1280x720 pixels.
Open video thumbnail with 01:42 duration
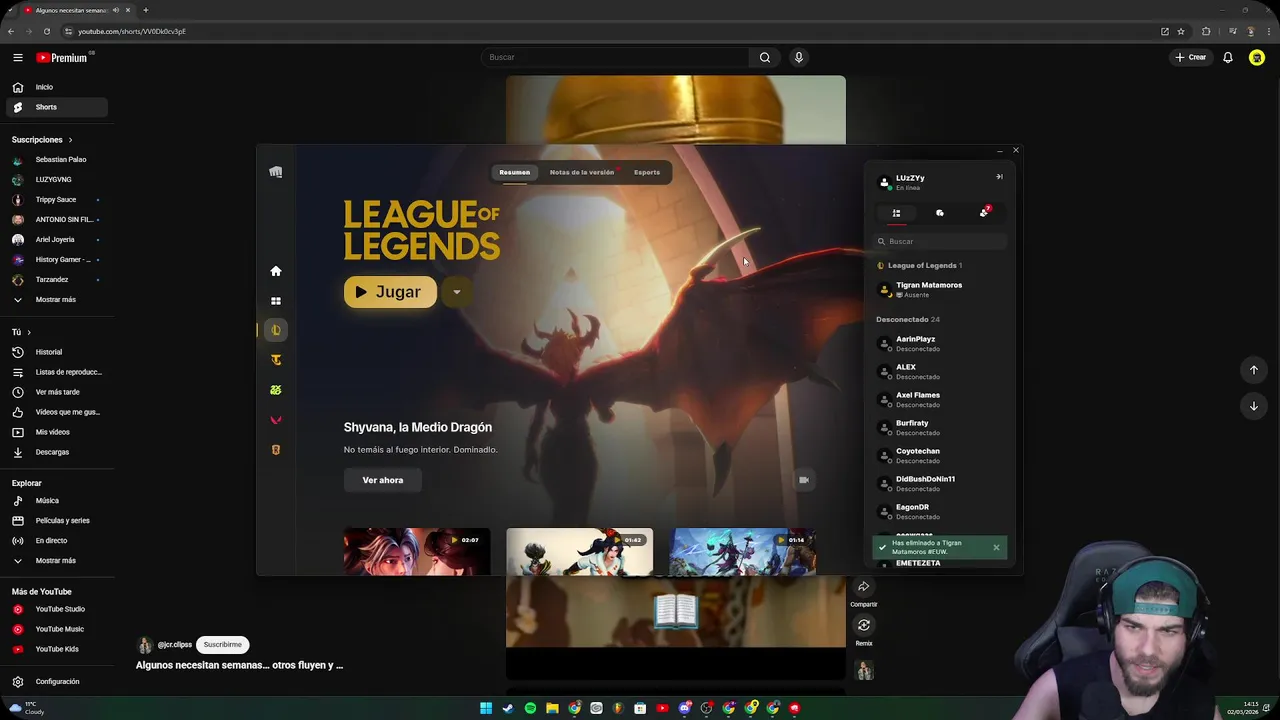[x=580, y=551]
